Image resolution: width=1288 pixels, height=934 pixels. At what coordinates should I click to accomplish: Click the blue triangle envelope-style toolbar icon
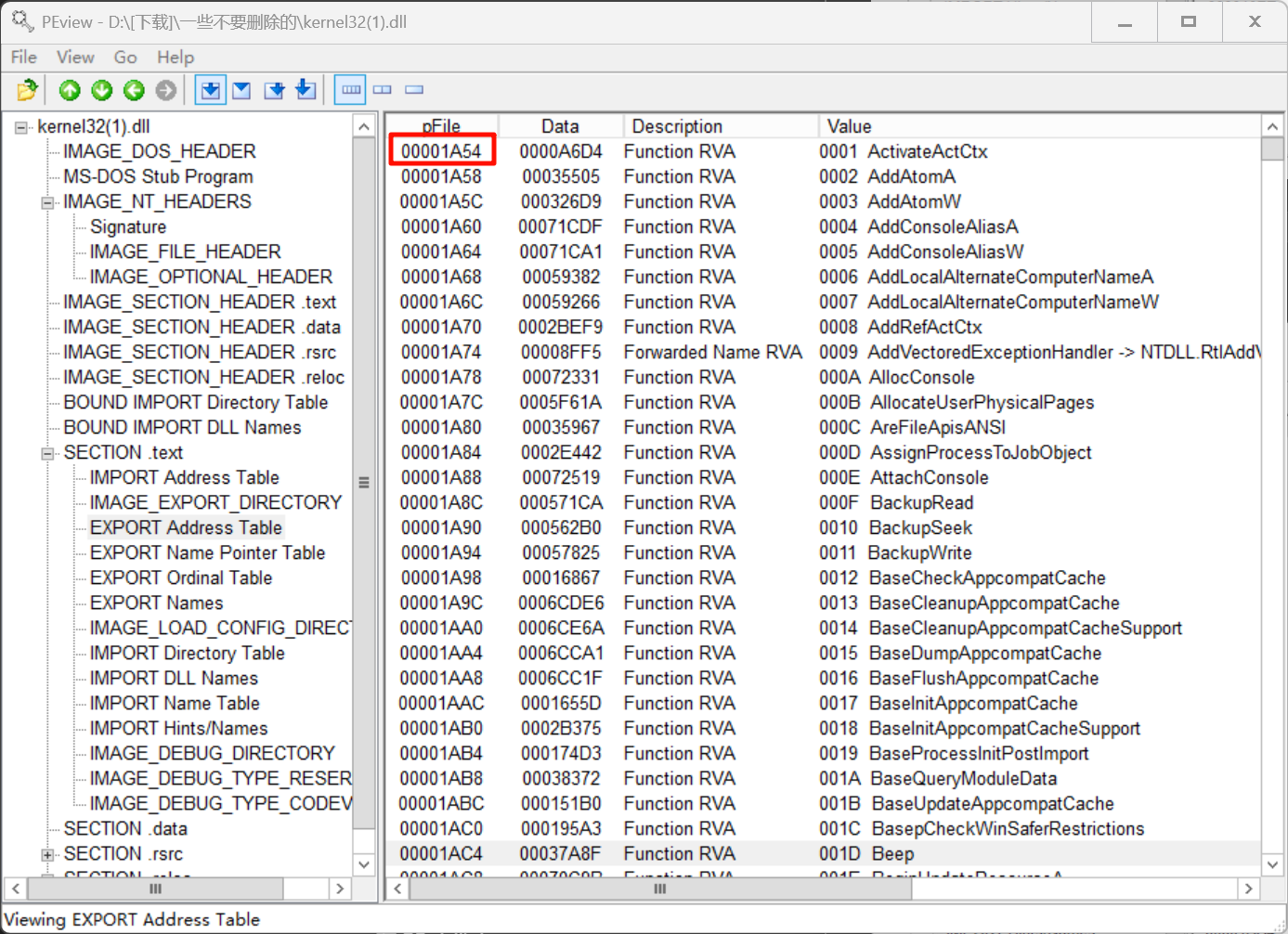(241, 90)
